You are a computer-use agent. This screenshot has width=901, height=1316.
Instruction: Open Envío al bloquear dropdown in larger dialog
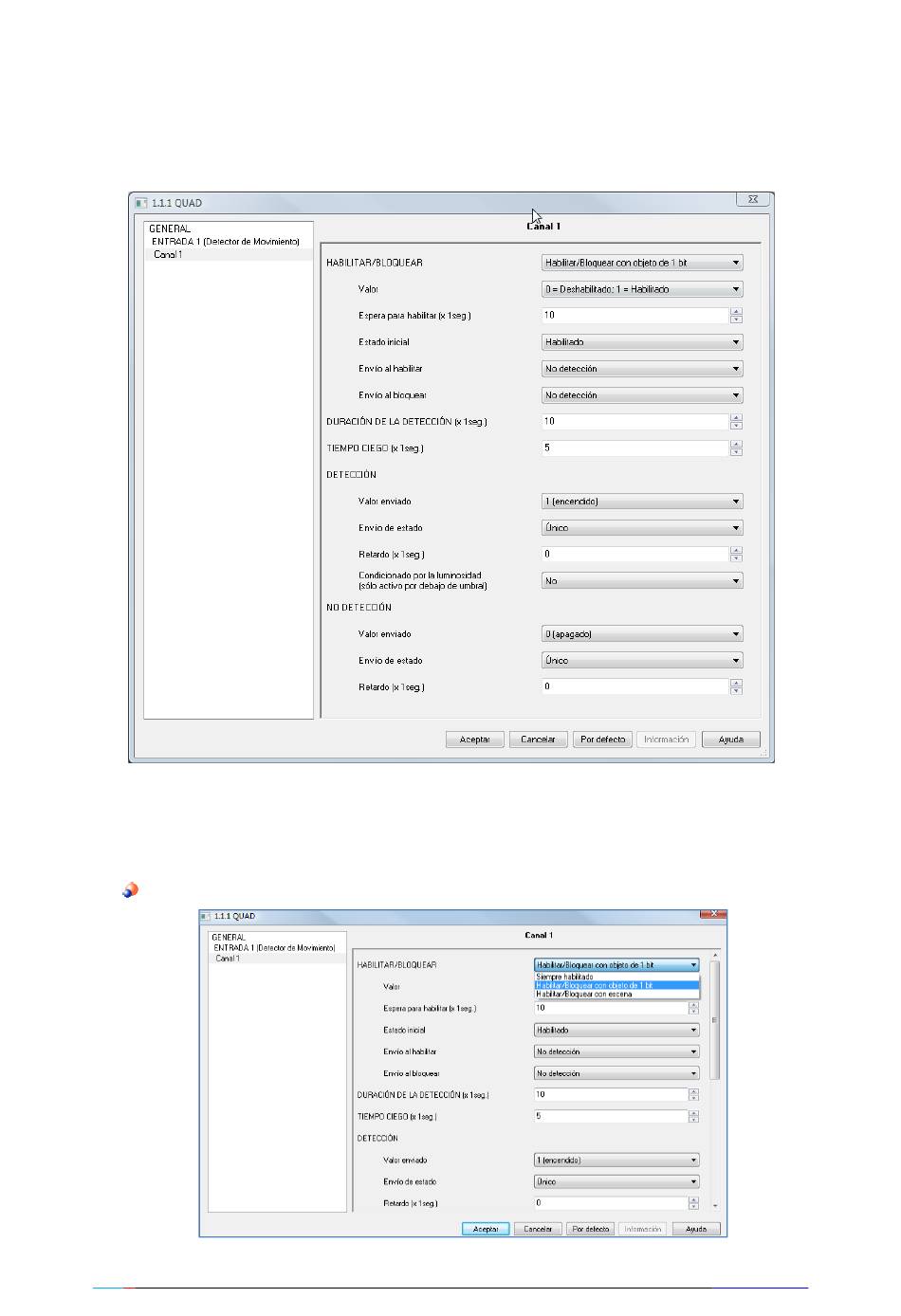pos(642,395)
